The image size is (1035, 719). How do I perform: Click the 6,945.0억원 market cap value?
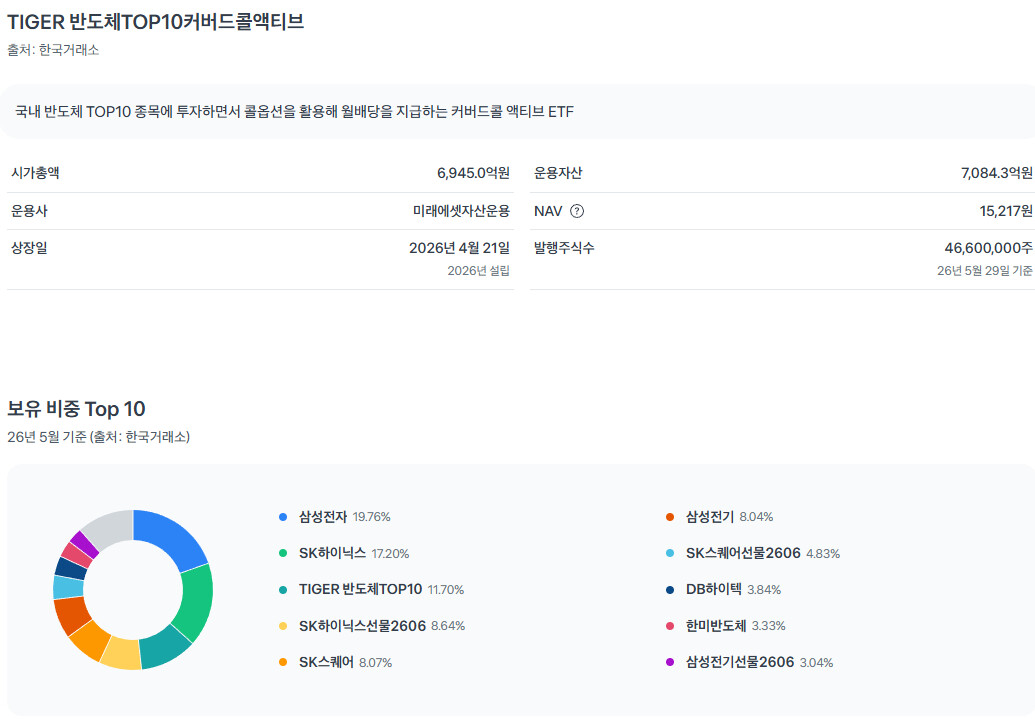[x=473, y=173]
